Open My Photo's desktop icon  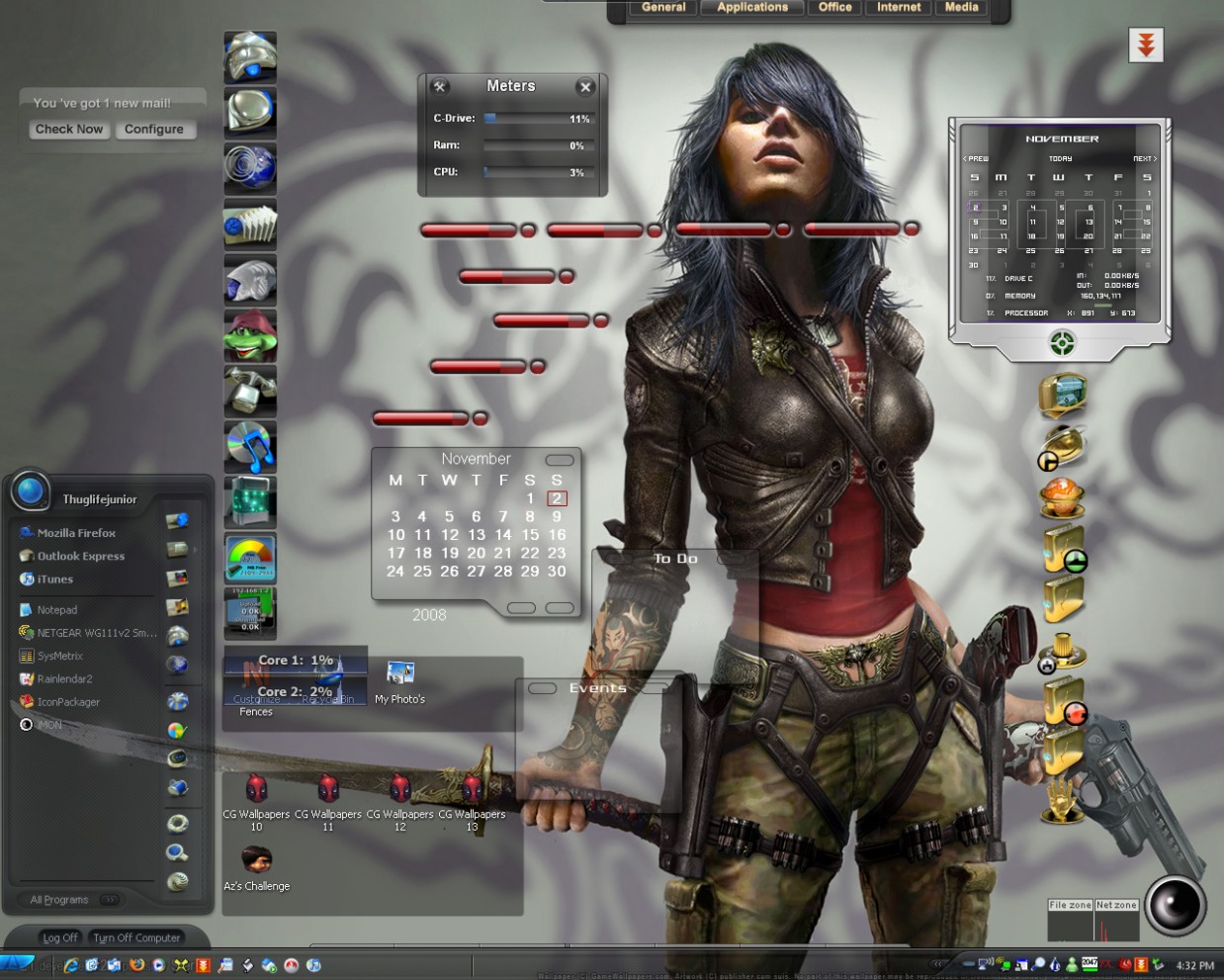point(400,682)
